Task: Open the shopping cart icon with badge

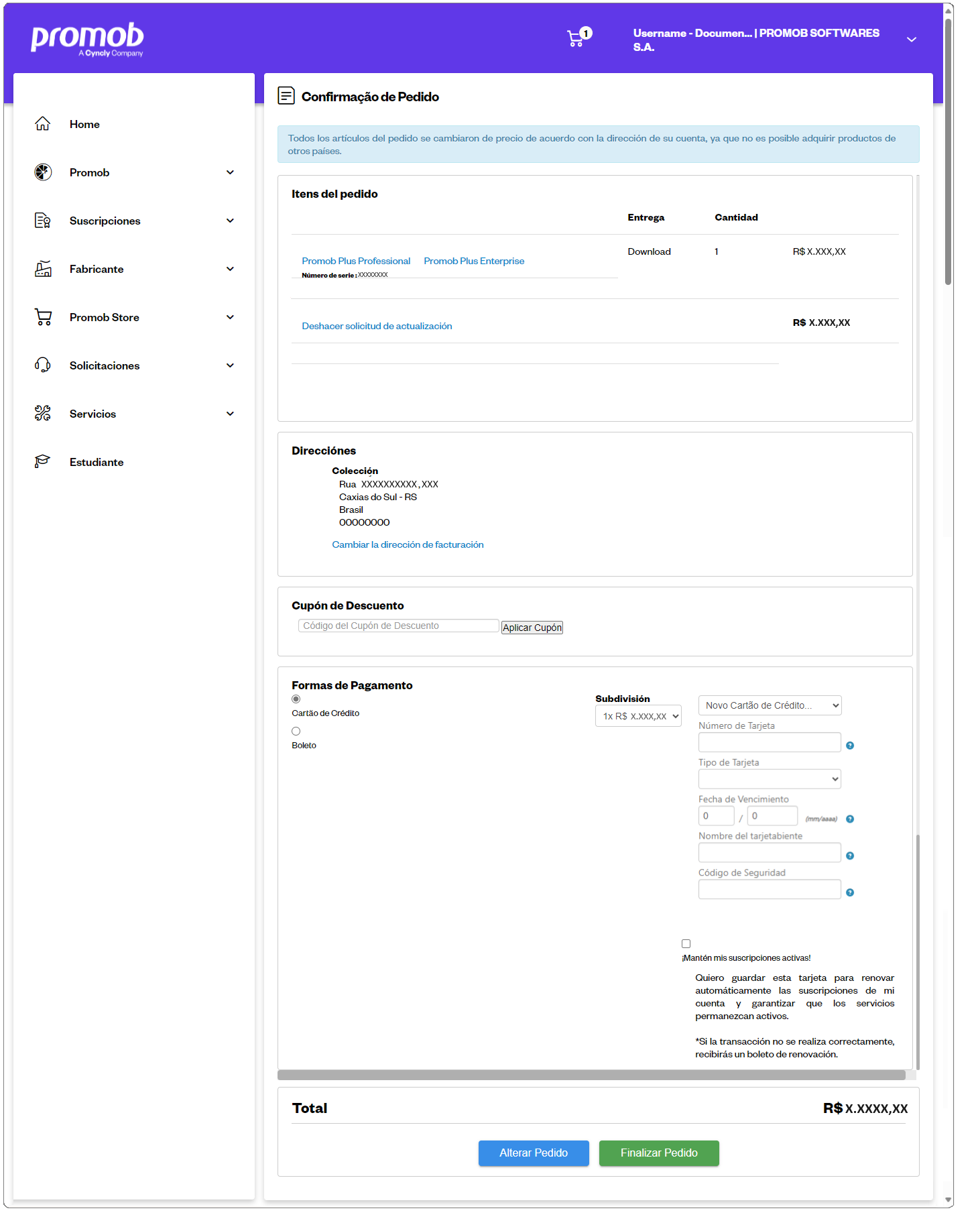Action: (x=579, y=37)
